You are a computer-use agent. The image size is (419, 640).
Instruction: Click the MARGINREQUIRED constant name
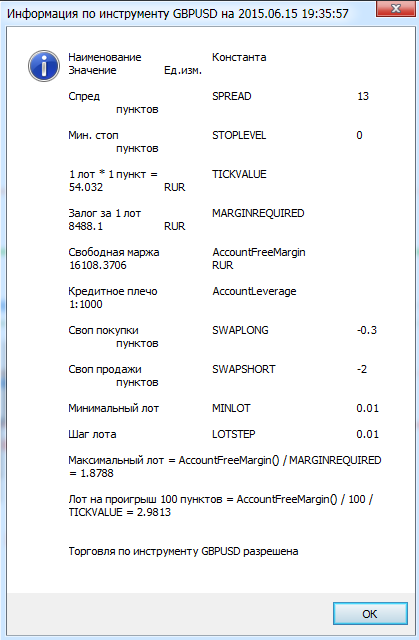(x=258, y=213)
